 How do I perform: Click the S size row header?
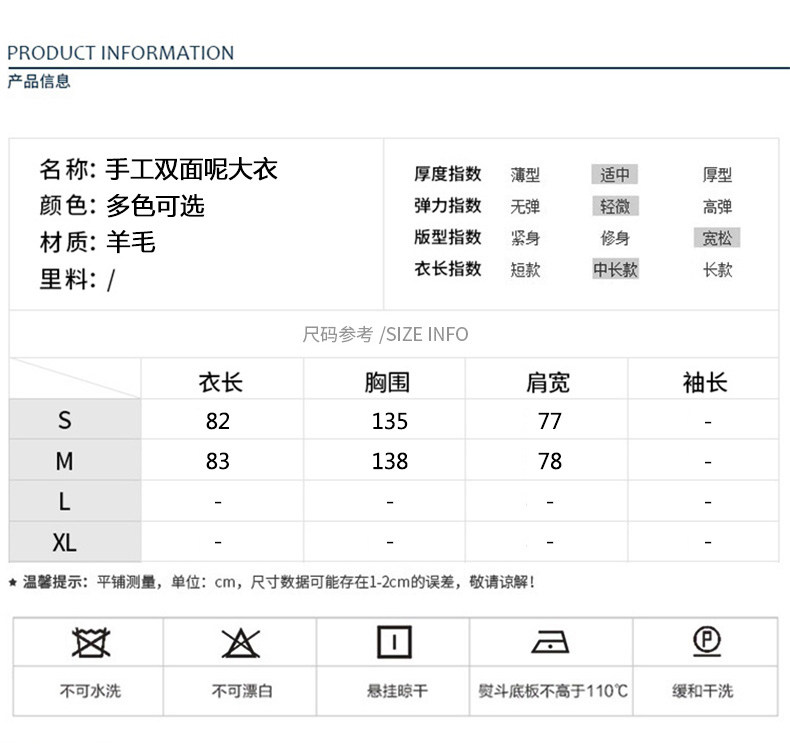coord(65,421)
